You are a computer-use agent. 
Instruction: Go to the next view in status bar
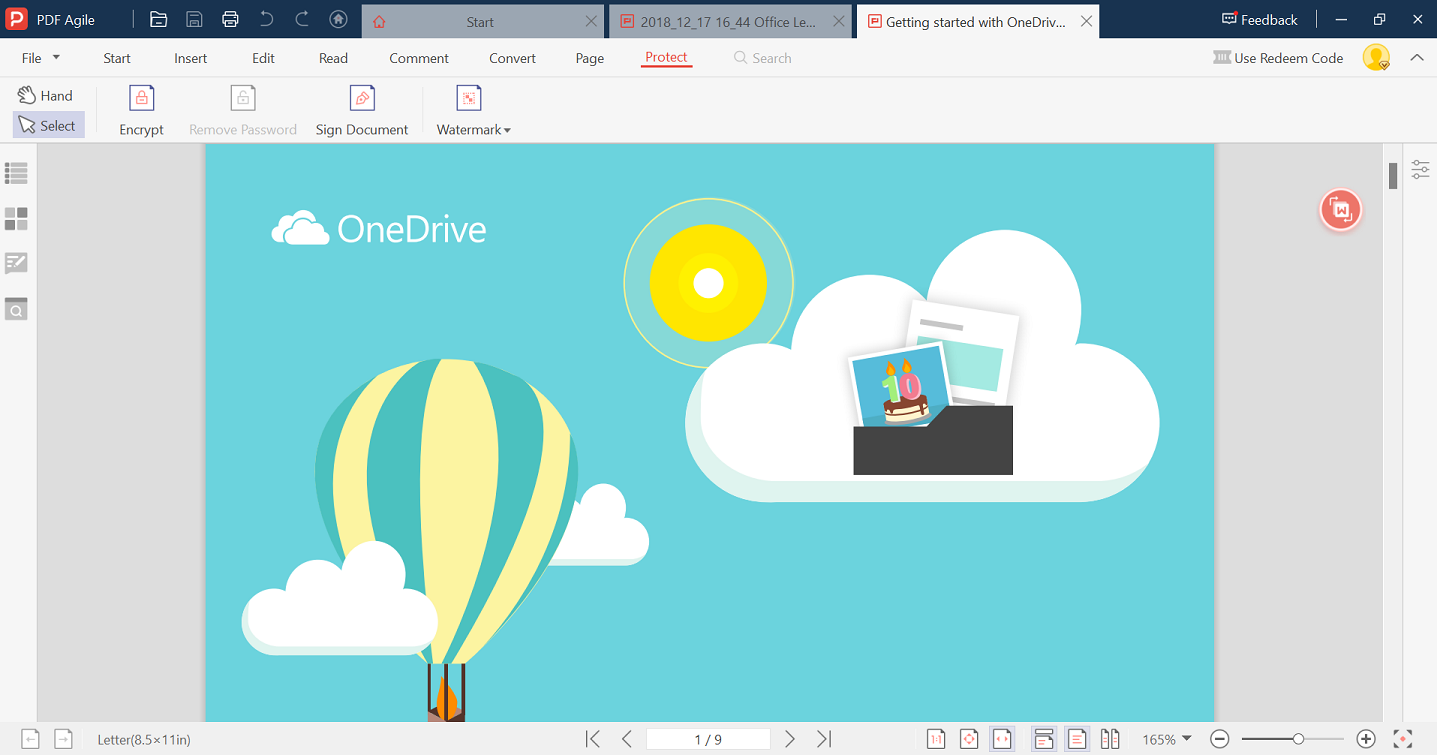(63, 739)
